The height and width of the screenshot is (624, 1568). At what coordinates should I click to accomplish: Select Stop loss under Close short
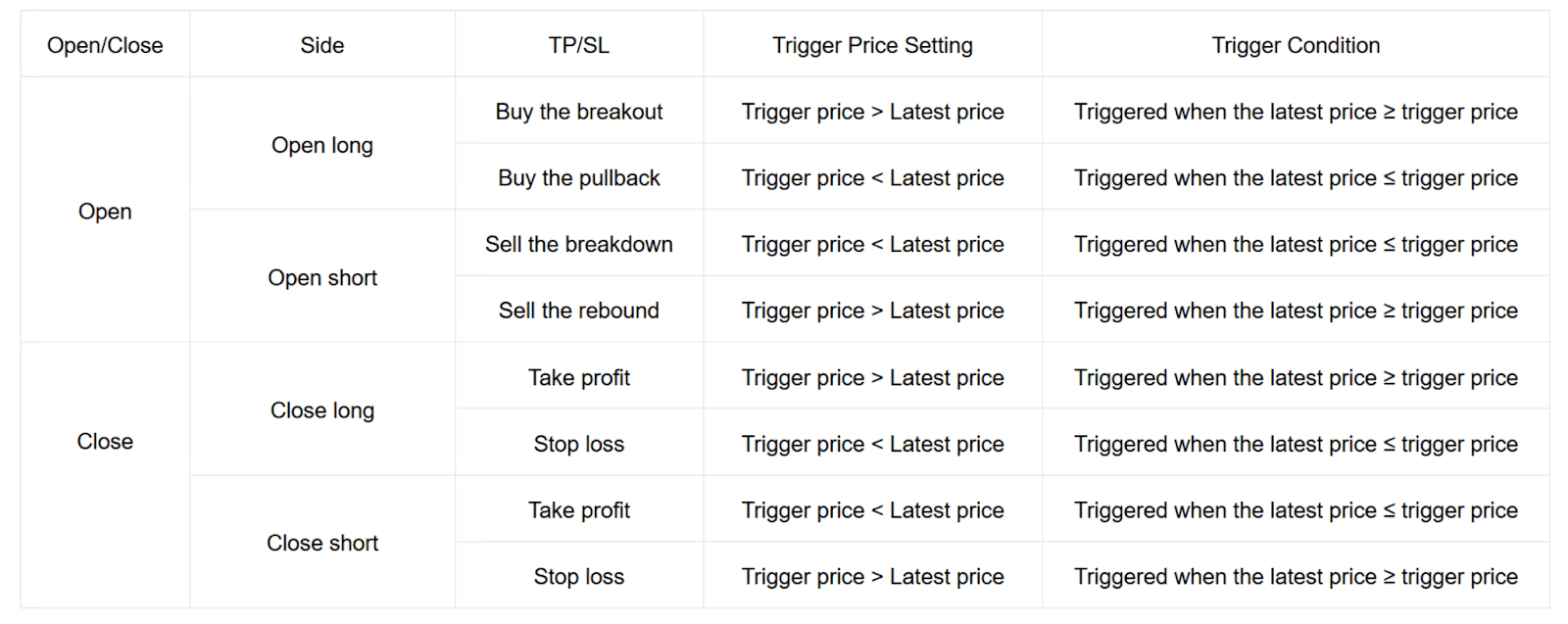[579, 577]
